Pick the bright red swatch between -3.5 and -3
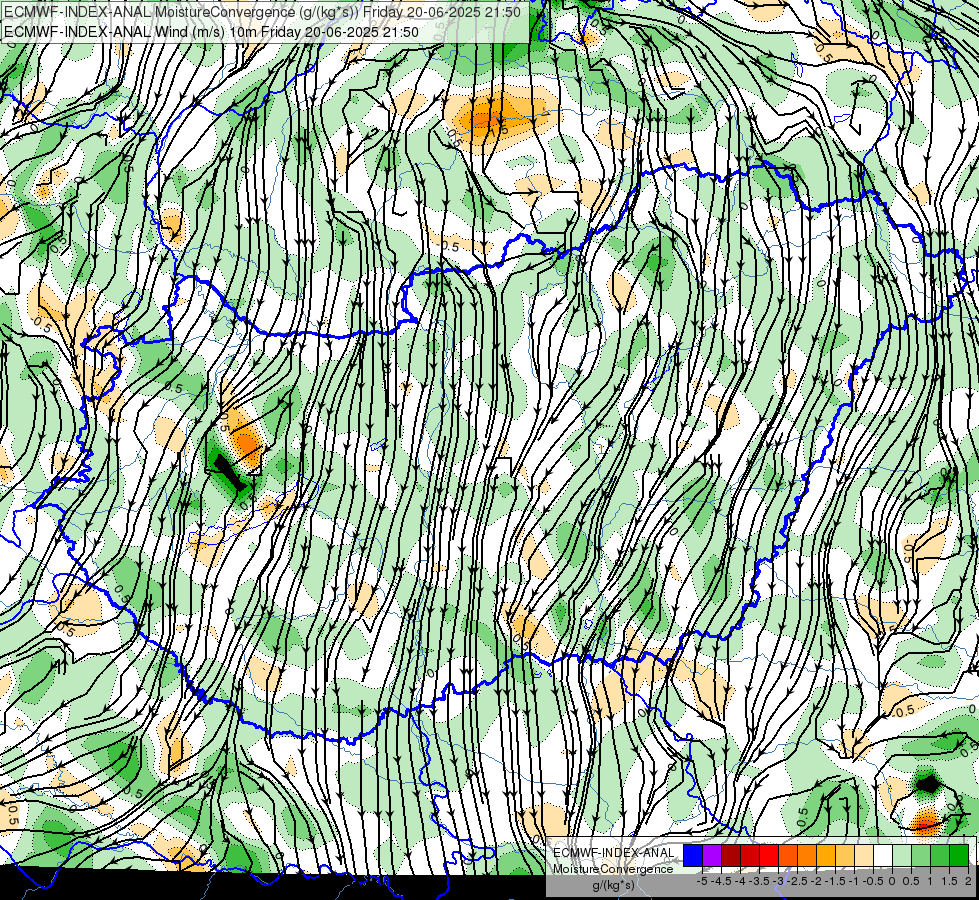The height and width of the screenshot is (900, 979). click(x=769, y=856)
